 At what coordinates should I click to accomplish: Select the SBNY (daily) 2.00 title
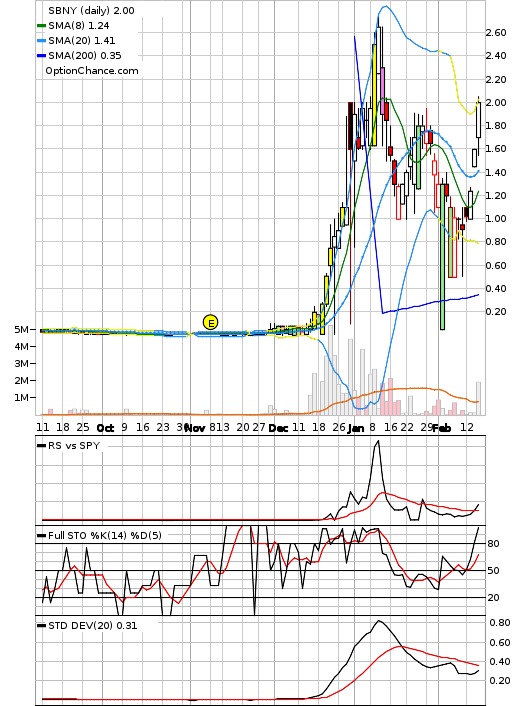pos(91,11)
